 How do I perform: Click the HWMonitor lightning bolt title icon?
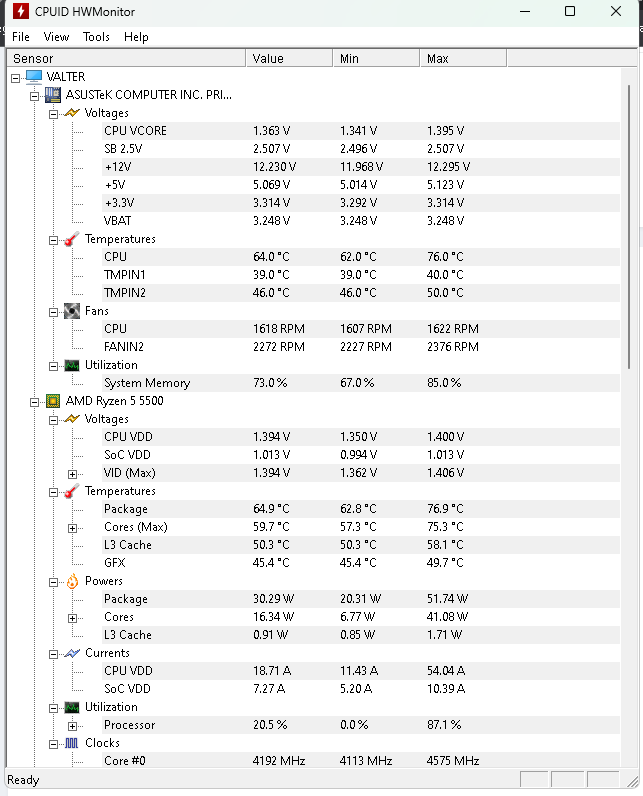[21, 11]
